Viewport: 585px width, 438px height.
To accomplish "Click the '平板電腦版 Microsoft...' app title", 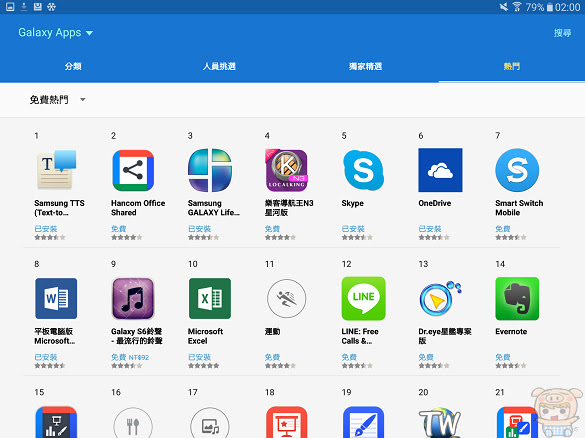I will [54, 336].
